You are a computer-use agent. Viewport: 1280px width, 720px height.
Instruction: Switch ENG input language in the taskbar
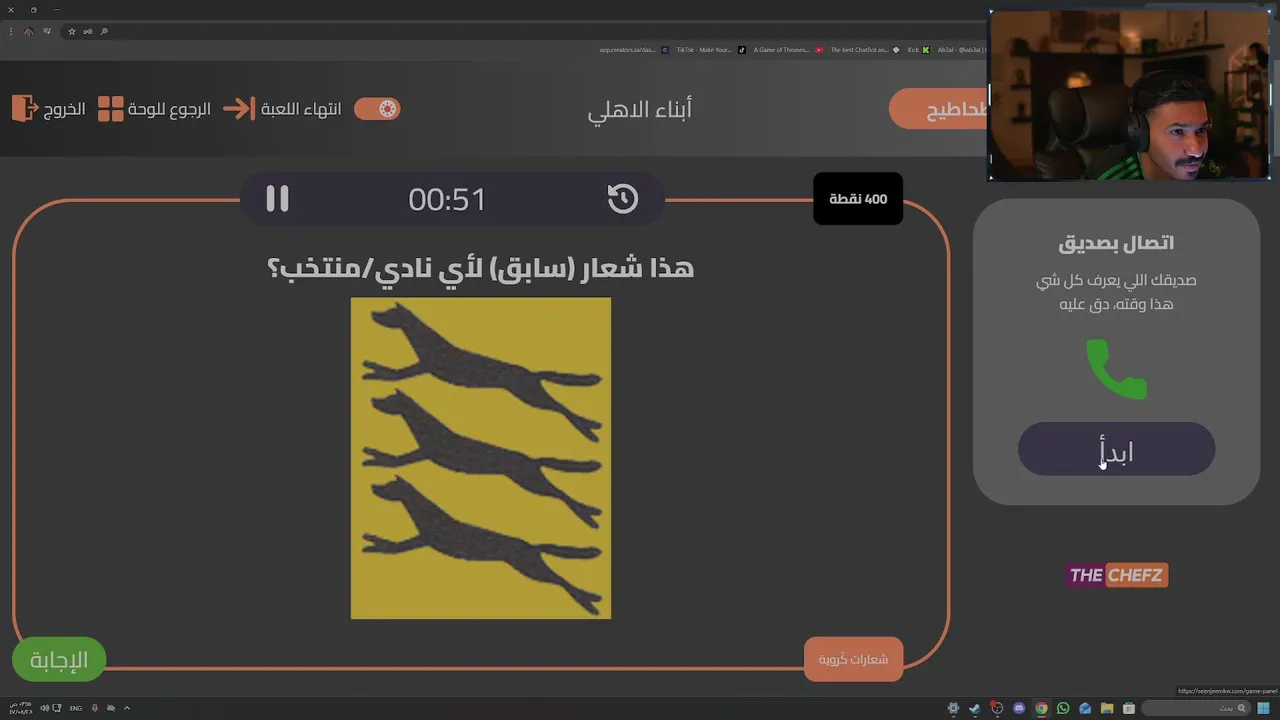pos(76,708)
